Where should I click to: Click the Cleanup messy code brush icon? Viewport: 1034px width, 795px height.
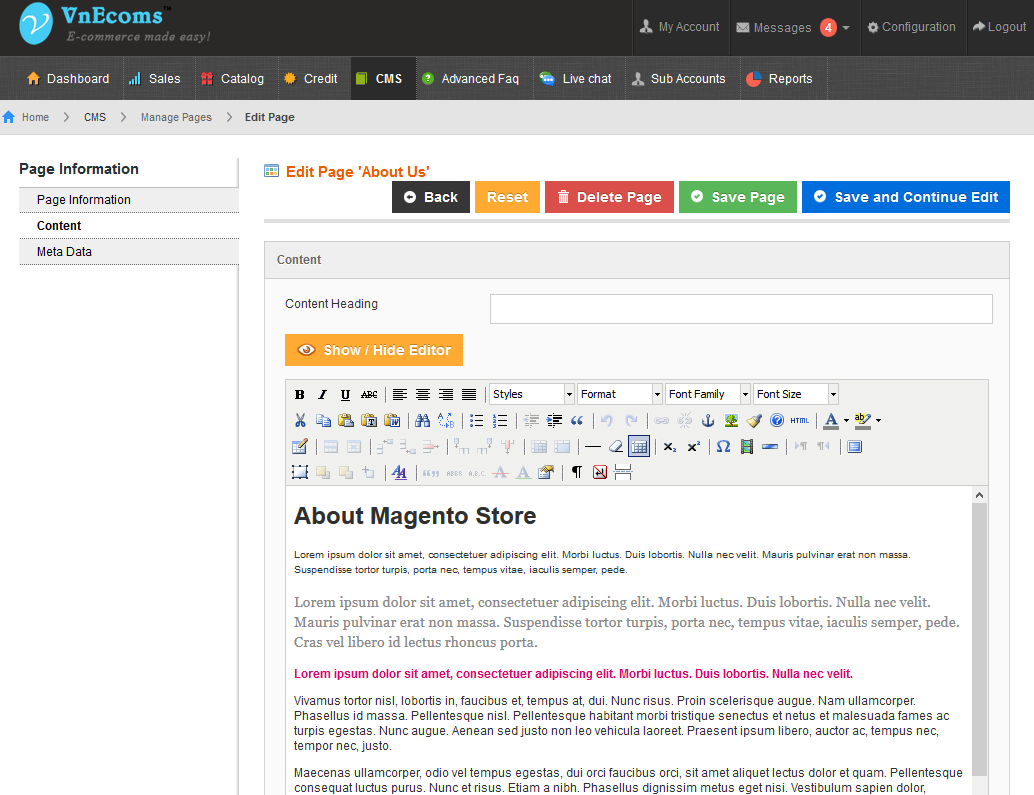tap(754, 421)
